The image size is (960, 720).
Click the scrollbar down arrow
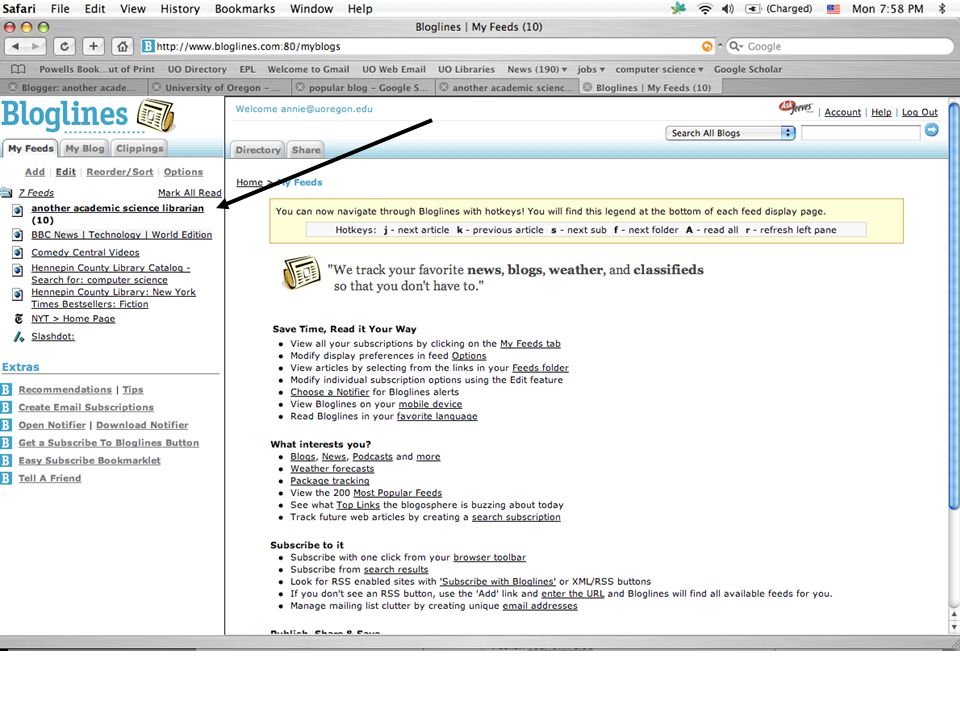pos(953,627)
